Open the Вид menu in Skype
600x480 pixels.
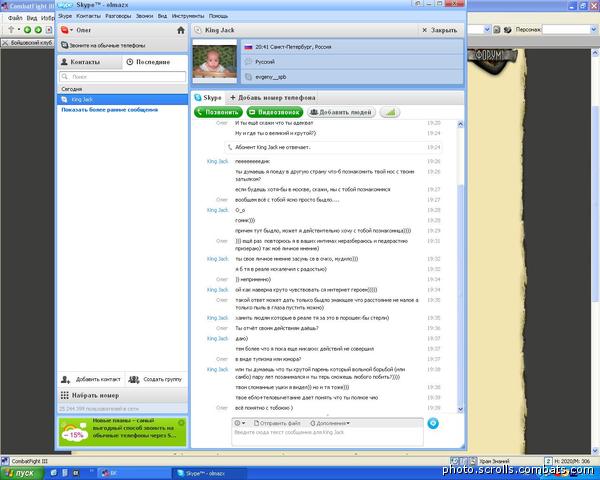coord(162,16)
